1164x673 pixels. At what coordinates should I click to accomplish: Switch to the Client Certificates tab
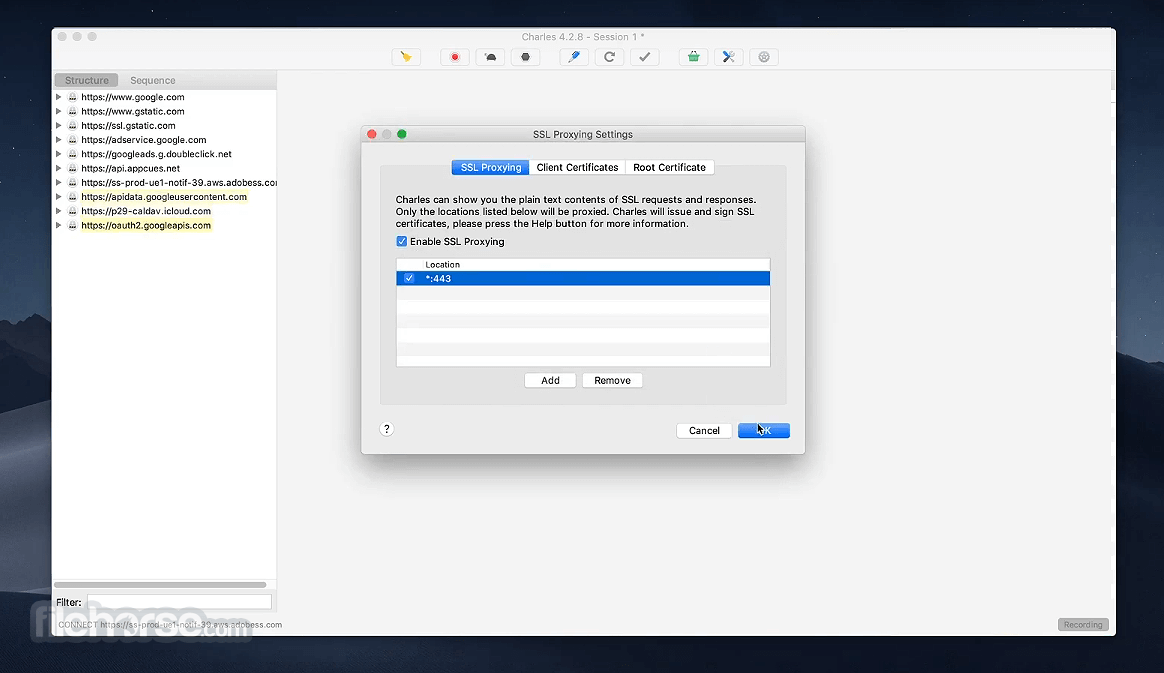tap(578, 168)
